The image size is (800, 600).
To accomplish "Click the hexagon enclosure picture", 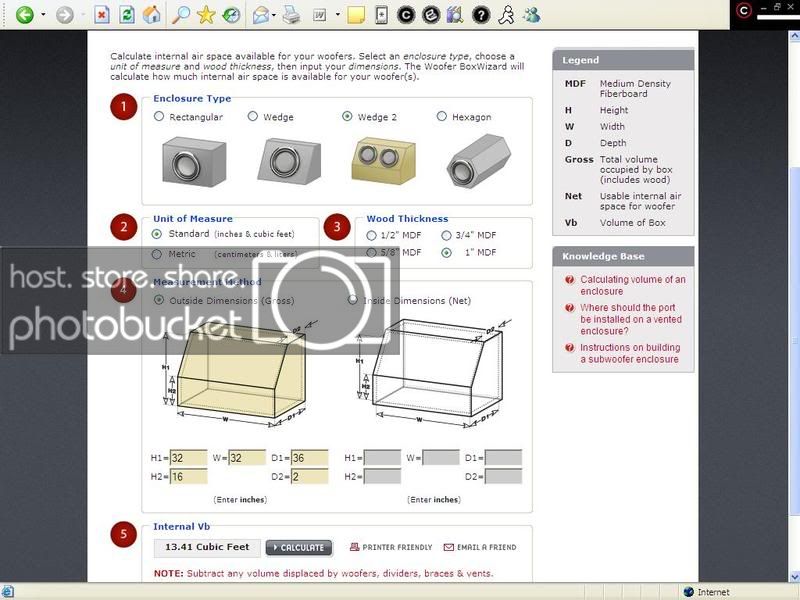I will (x=478, y=161).
